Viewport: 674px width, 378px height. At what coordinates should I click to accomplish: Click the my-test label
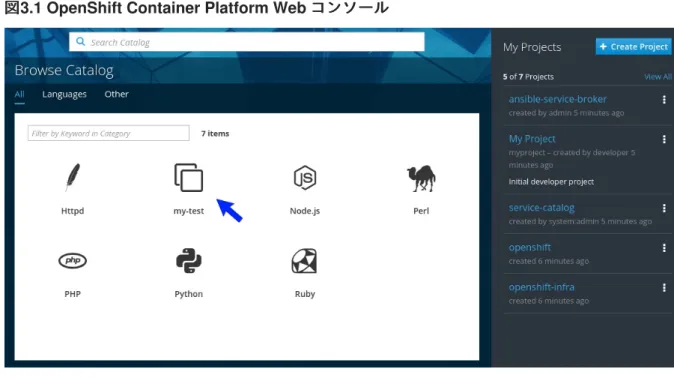tap(189, 211)
